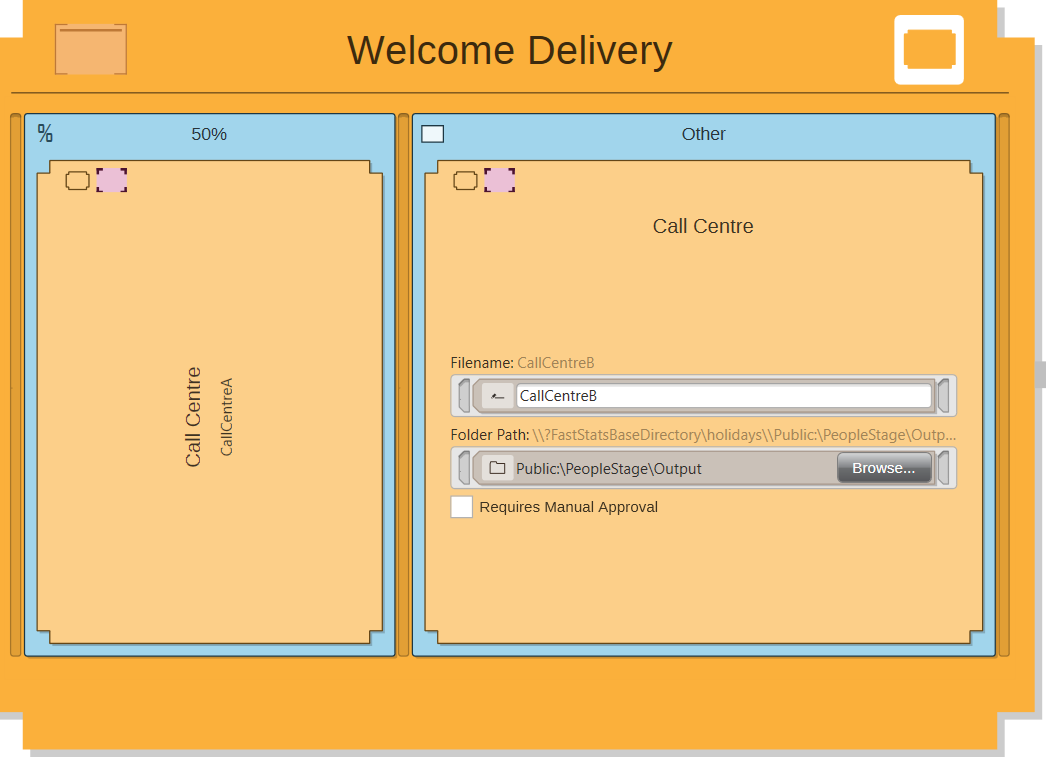Click the vertical bar between 50% and Other panels
The image size is (1046, 760).
pos(403,385)
